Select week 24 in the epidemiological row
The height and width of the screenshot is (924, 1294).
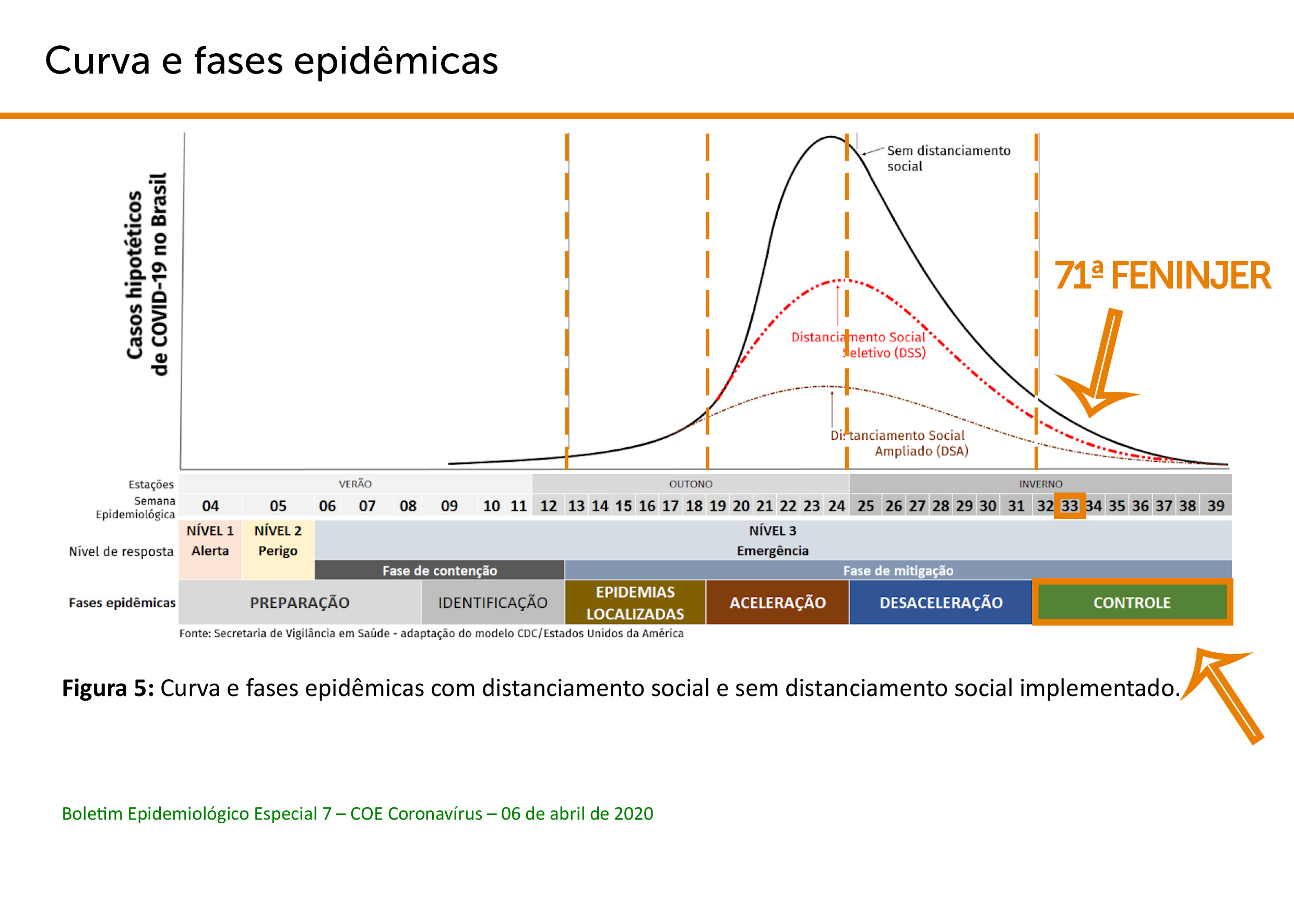(x=836, y=506)
